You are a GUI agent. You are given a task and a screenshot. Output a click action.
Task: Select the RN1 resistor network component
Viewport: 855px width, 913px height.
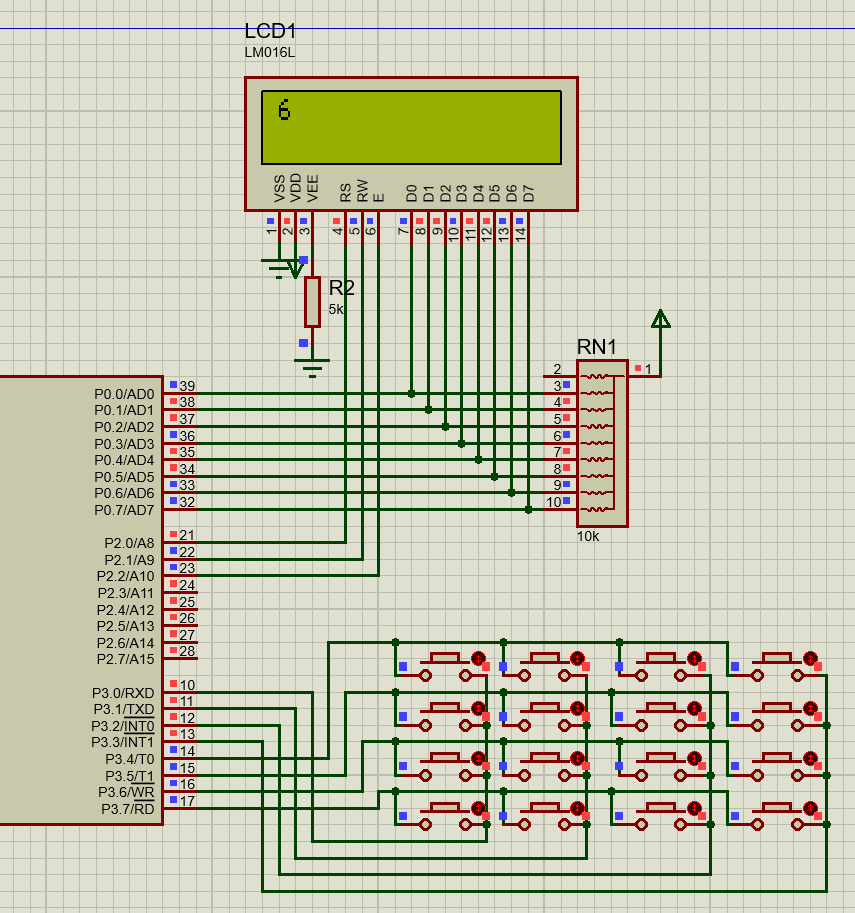(x=602, y=443)
